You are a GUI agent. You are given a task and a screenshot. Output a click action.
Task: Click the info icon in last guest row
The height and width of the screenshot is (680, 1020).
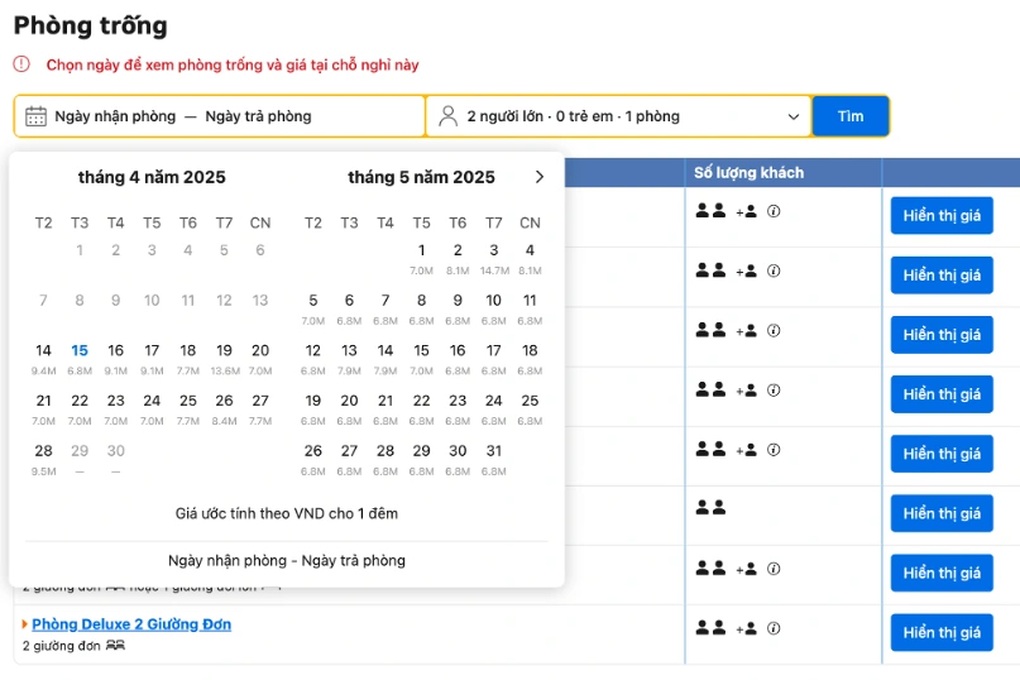pyautogui.click(x=773, y=629)
